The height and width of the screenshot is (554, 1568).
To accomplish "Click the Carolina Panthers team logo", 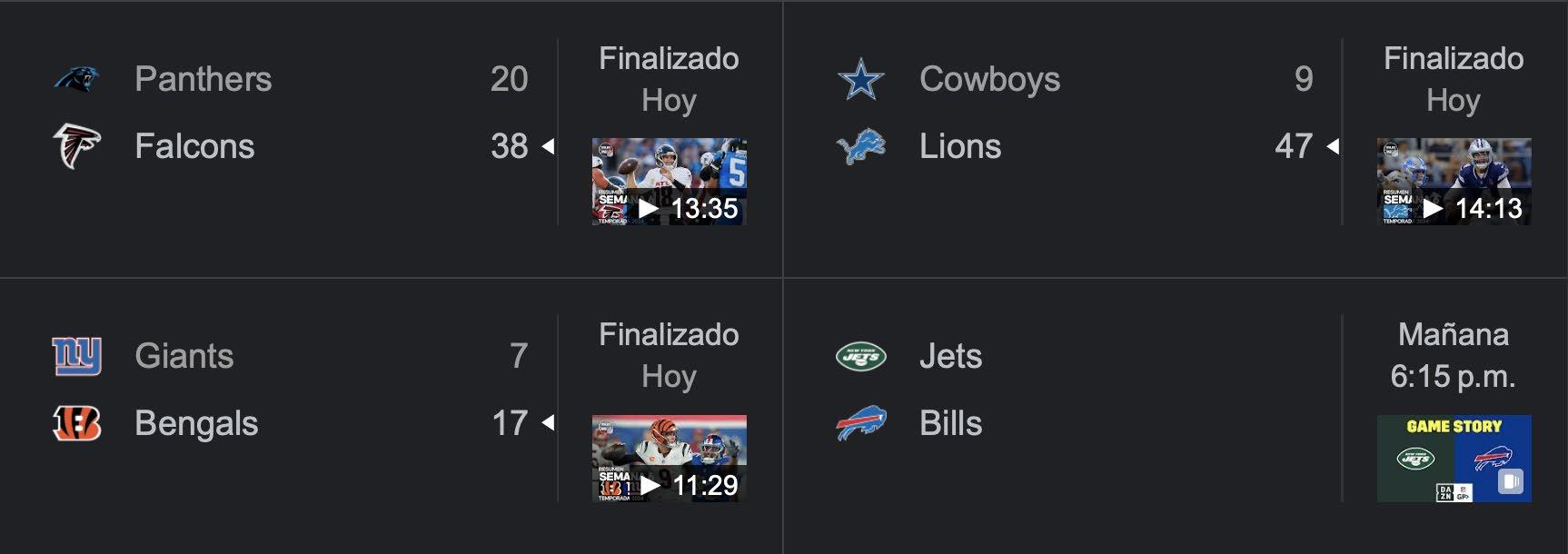I will (76, 79).
